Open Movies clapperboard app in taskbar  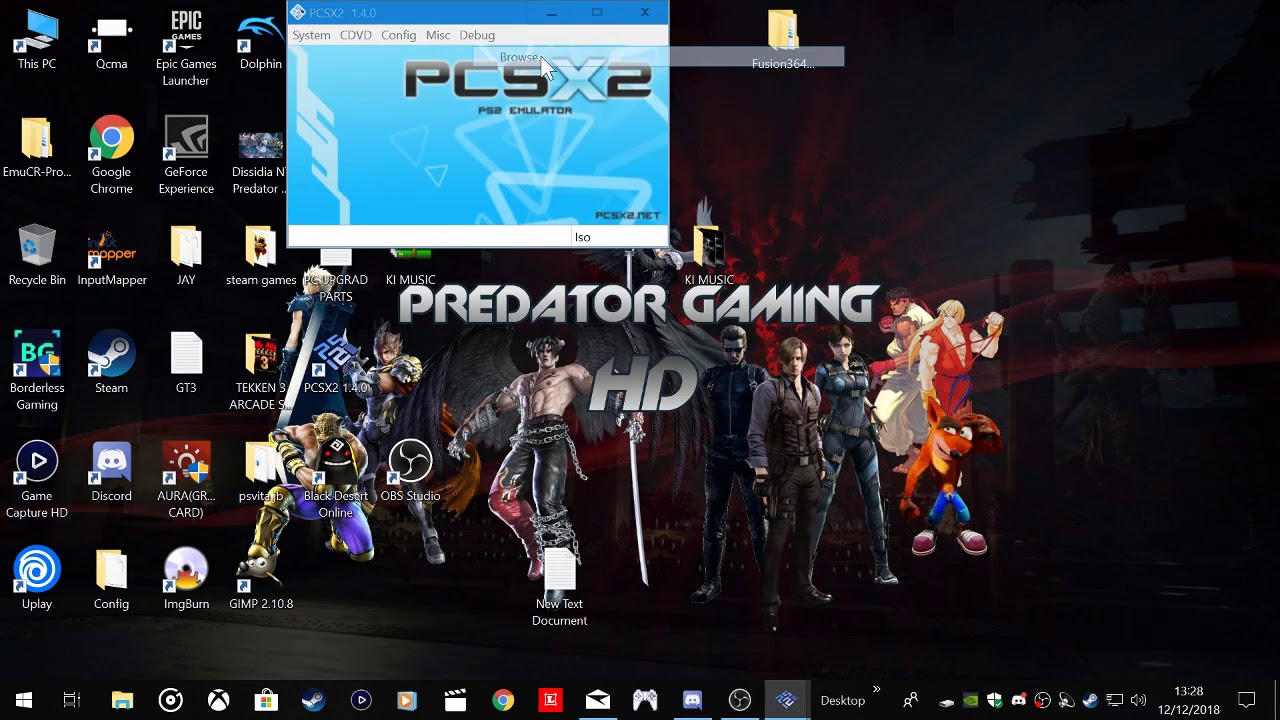click(455, 700)
